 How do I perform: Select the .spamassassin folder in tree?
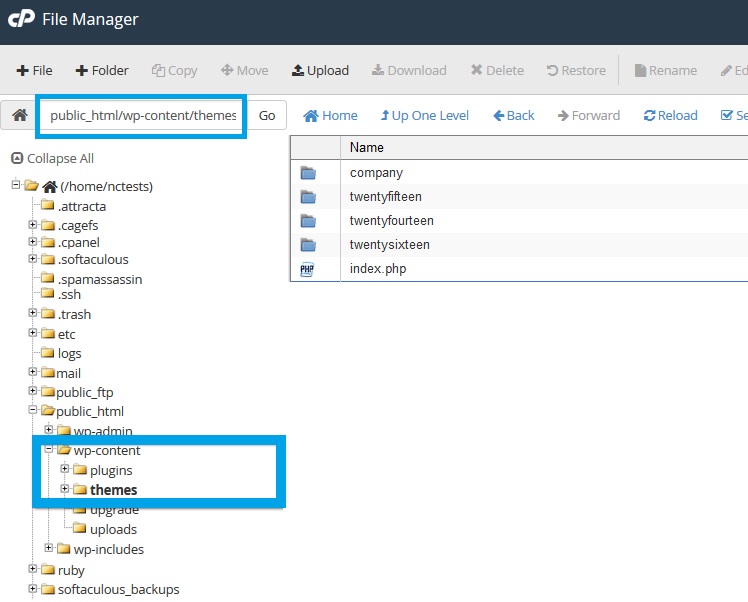click(x=100, y=280)
